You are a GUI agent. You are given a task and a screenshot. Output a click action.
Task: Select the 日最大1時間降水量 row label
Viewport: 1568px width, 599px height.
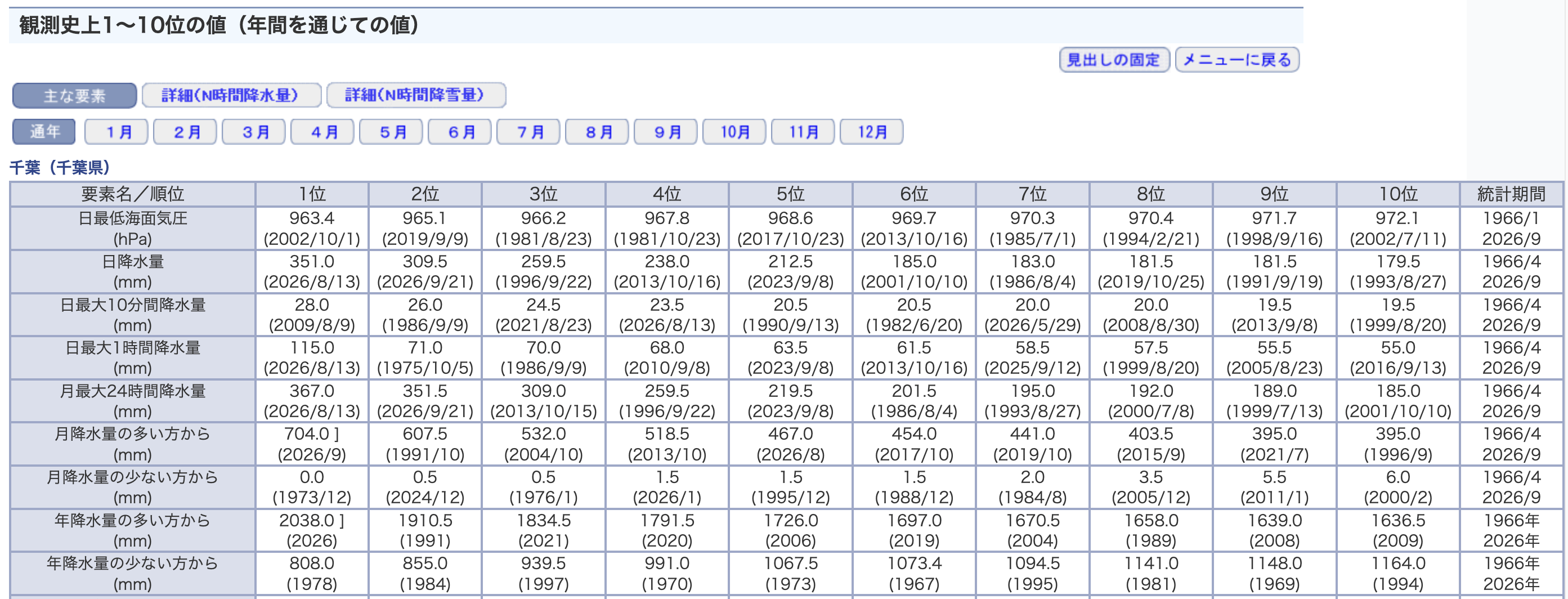(133, 358)
